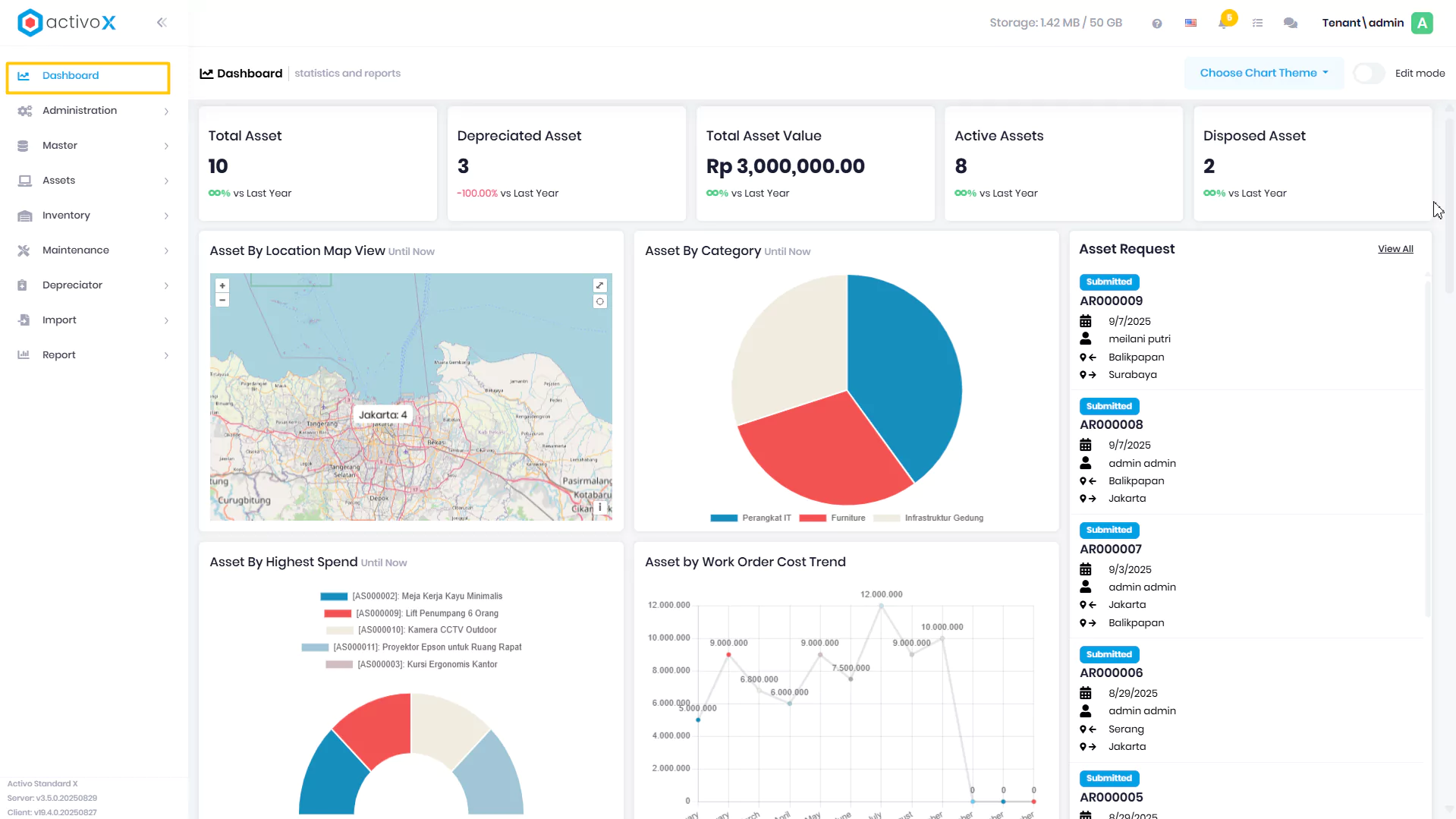Click View All asset requests link
Viewport: 1456px width, 819px height.
1395,249
